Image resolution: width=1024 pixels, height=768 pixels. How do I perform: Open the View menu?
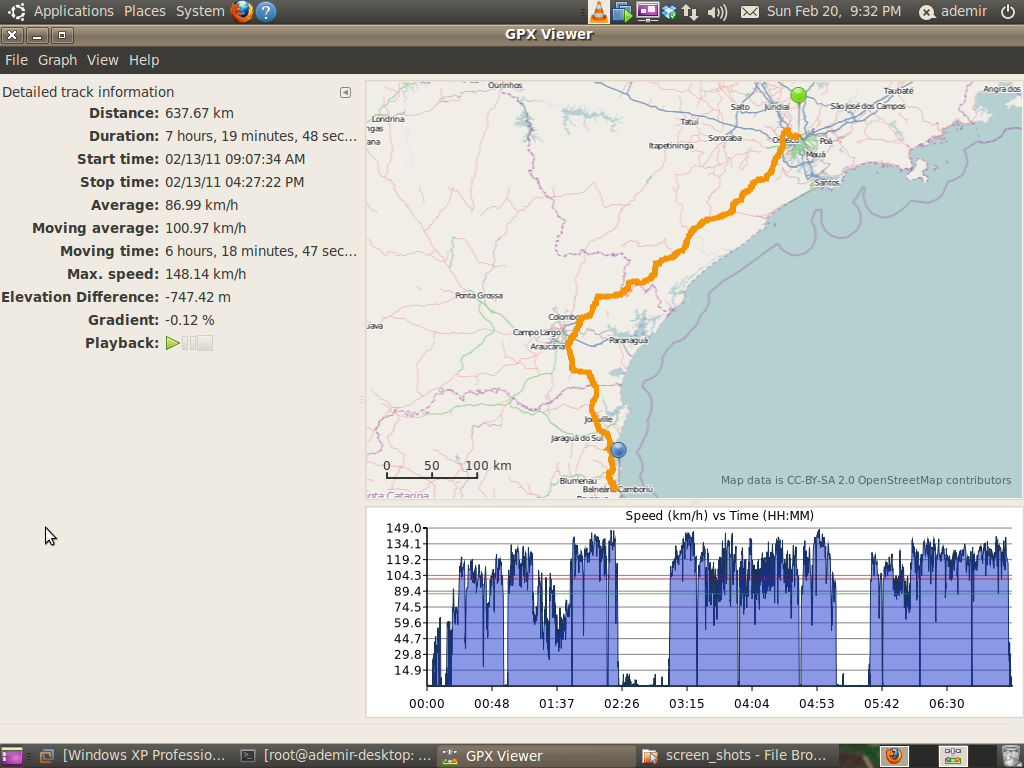(x=102, y=60)
